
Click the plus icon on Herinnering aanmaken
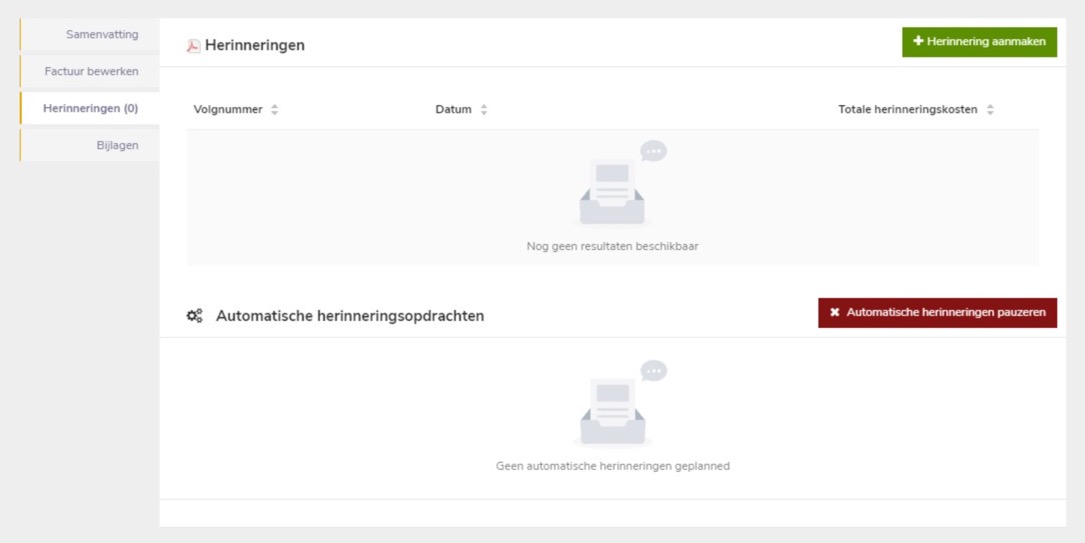[918, 41]
